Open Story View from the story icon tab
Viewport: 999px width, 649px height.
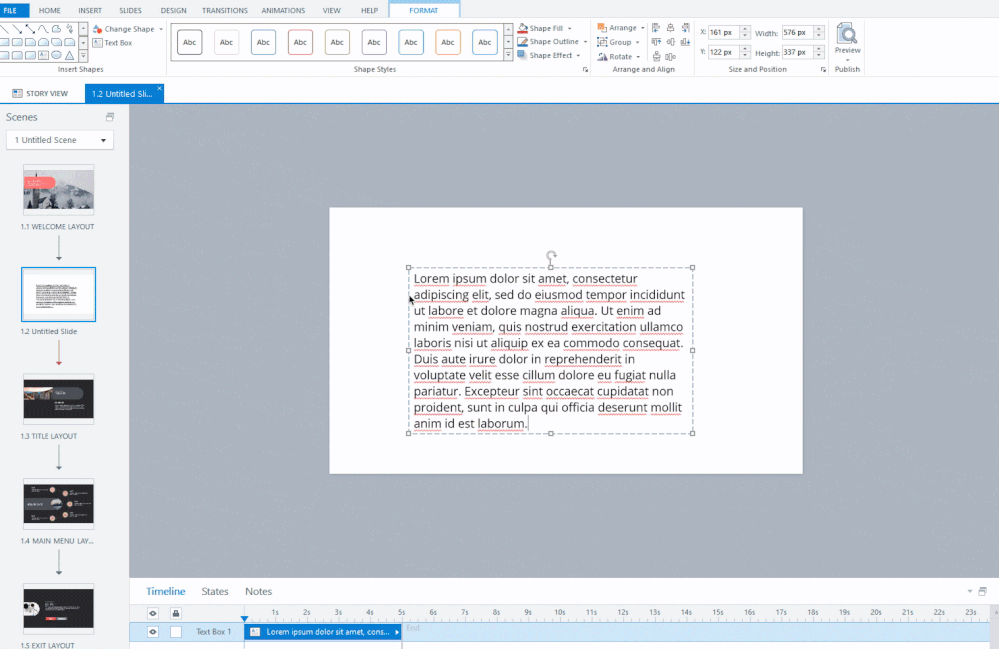(x=17, y=93)
